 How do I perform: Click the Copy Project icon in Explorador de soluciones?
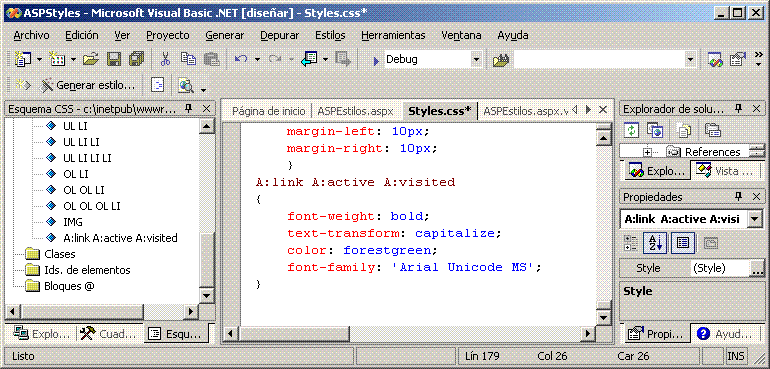655,130
